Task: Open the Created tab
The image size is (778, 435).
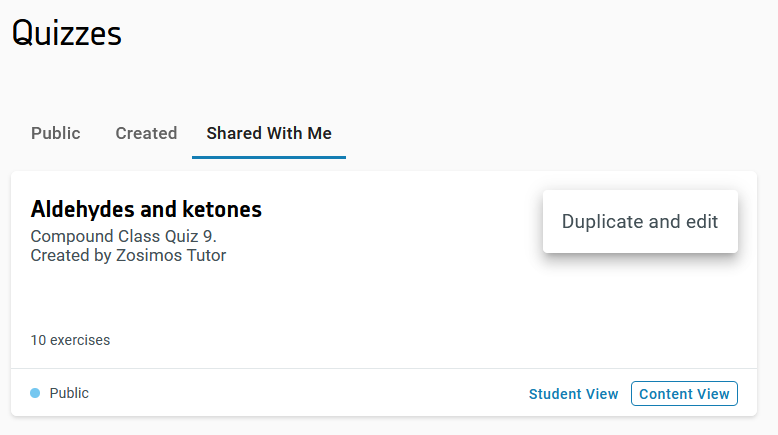Action: point(146,133)
